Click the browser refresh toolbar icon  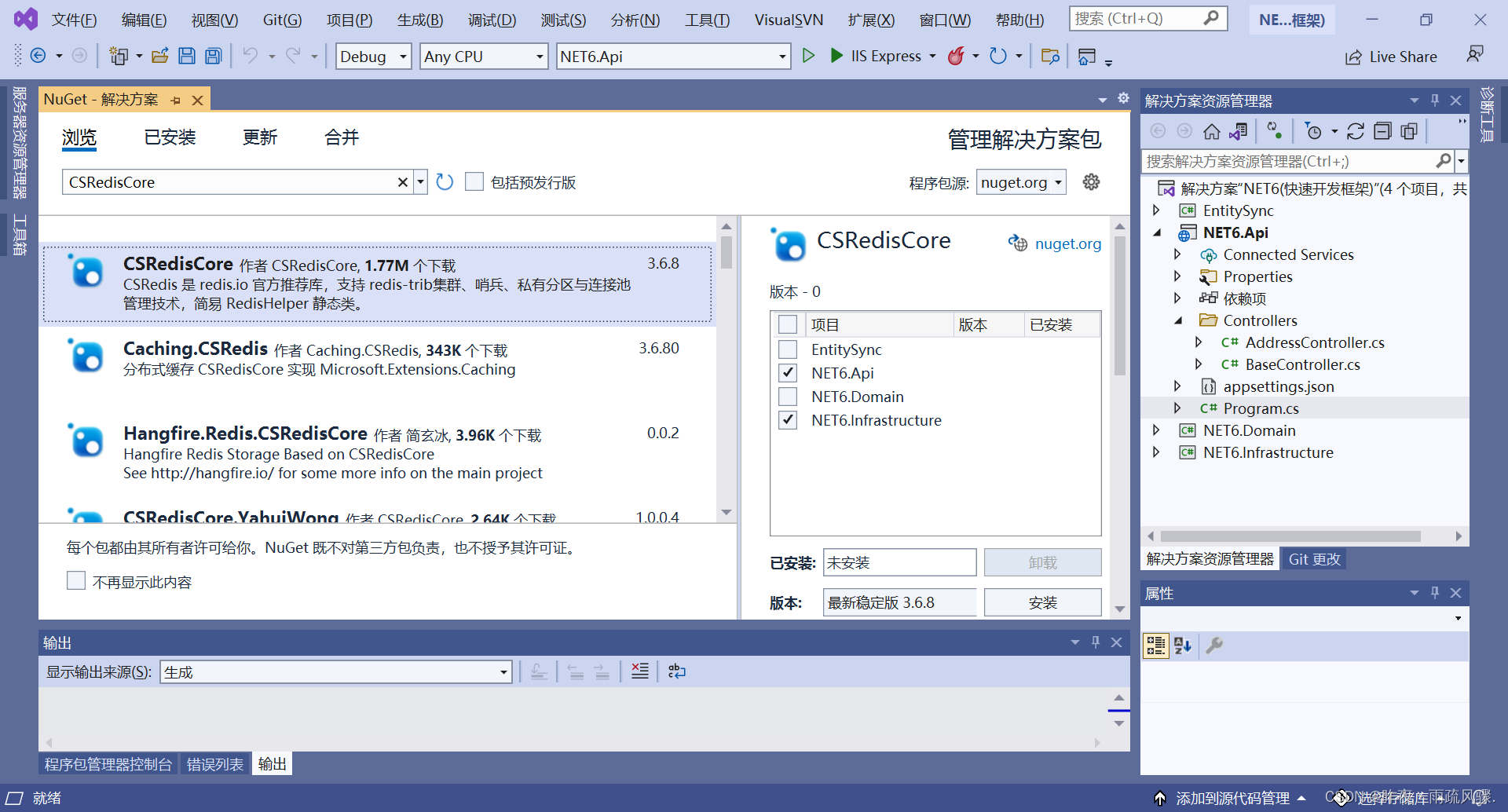pyautogui.click(x=998, y=56)
